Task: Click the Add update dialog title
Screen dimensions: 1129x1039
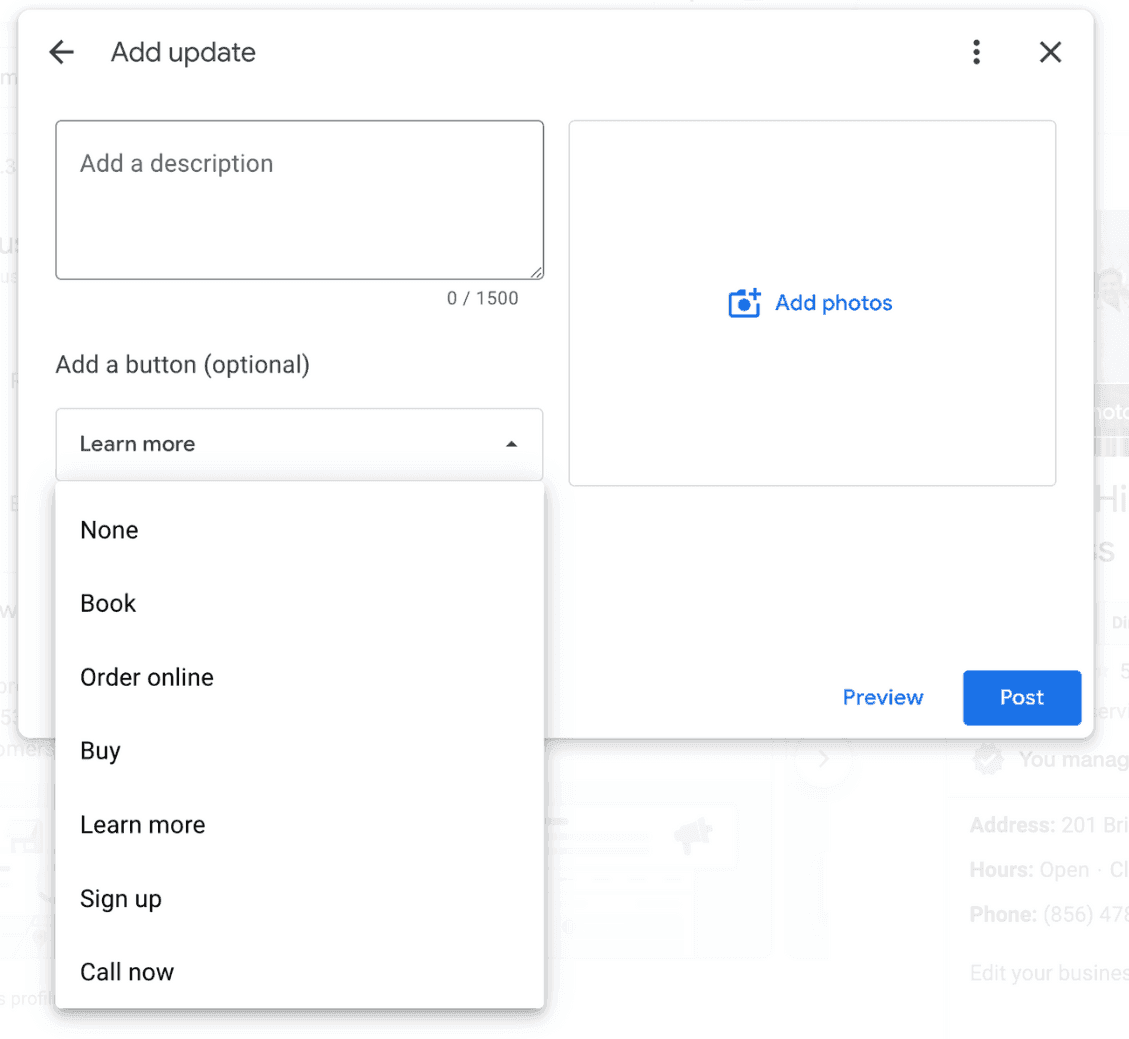Action: [183, 53]
